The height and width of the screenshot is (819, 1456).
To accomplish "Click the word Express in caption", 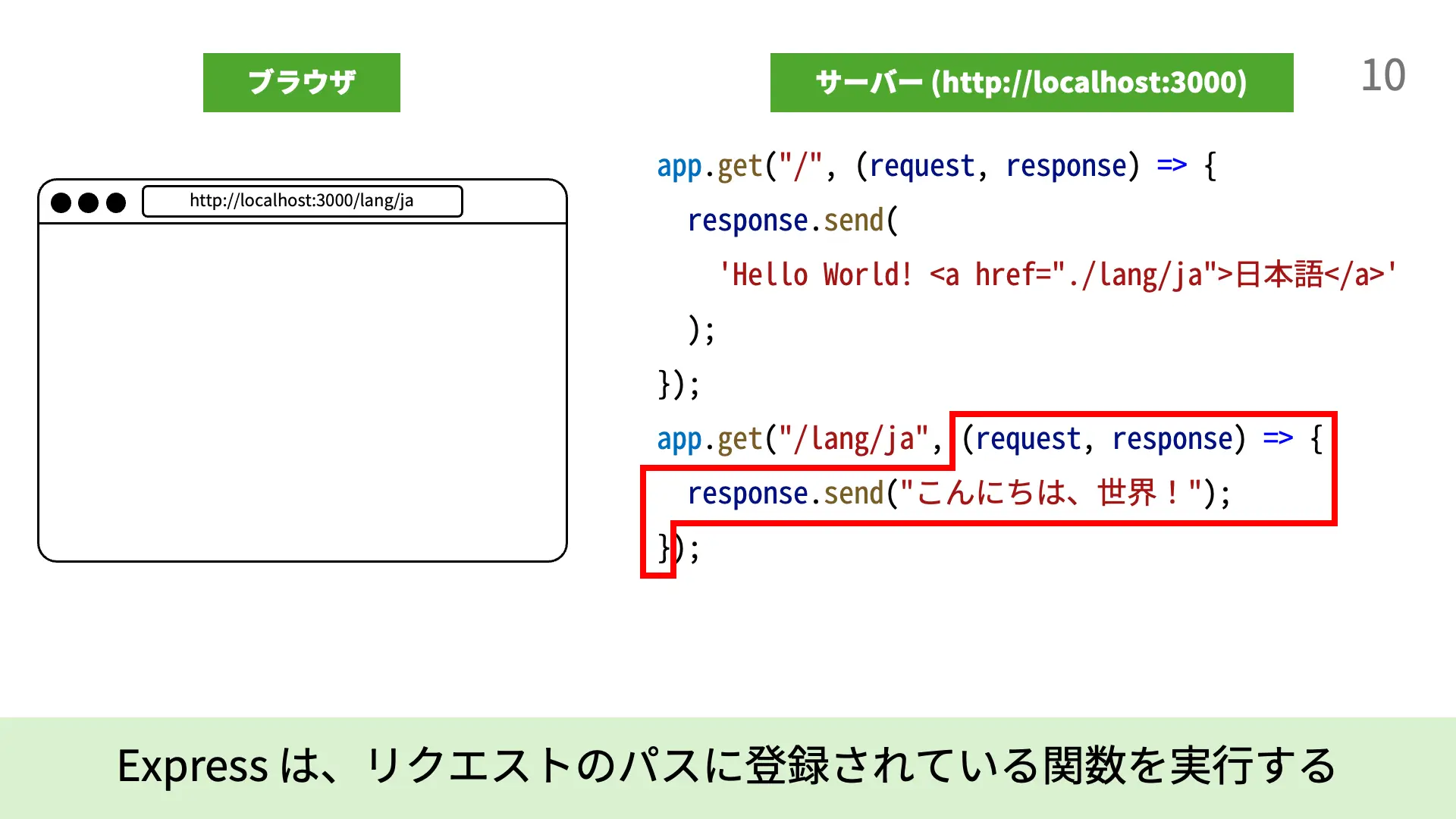I will point(193,766).
